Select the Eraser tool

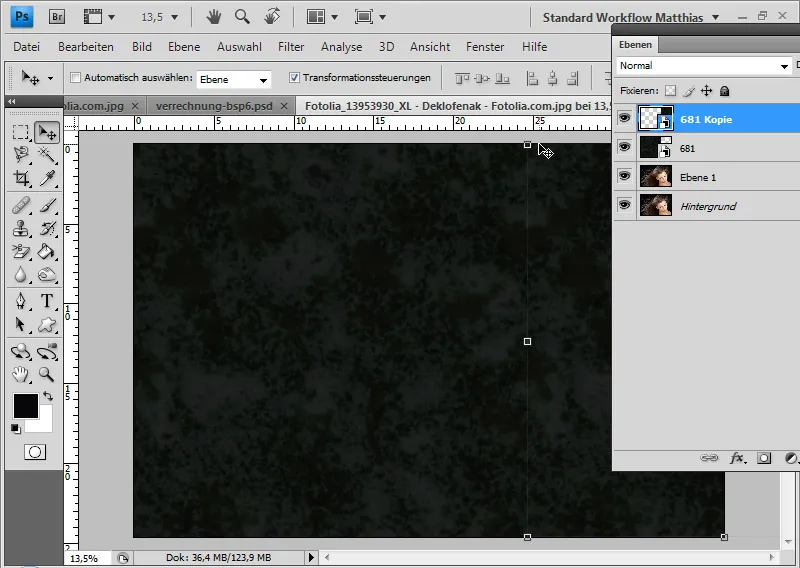20,251
